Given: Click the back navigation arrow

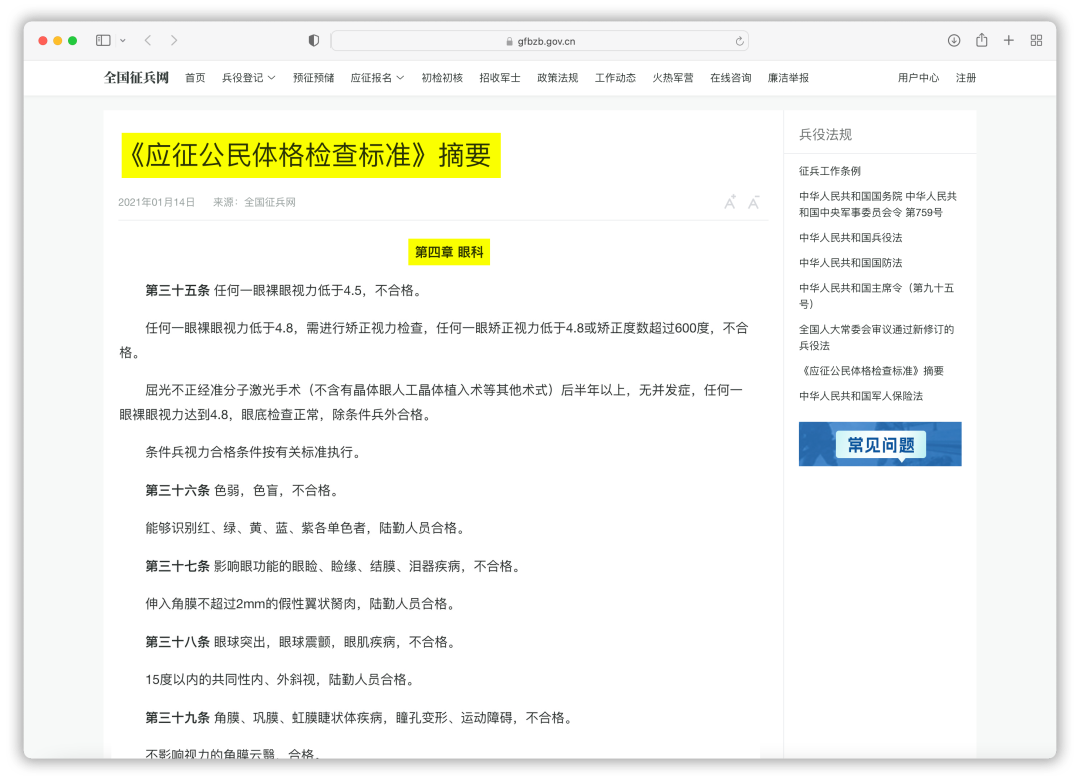Looking at the screenshot, I should coord(148,41).
